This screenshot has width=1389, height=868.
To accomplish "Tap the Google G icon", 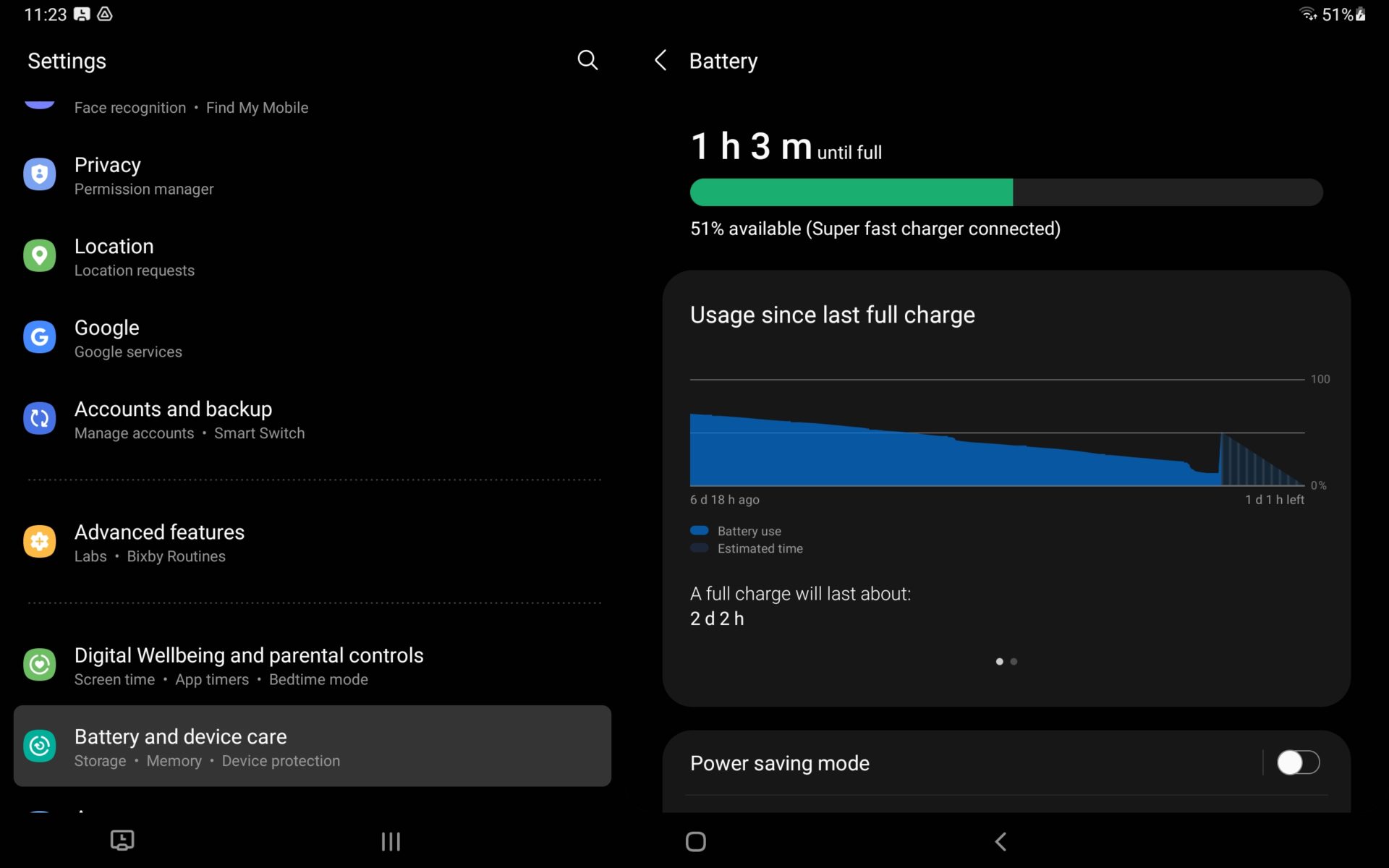I will point(40,337).
